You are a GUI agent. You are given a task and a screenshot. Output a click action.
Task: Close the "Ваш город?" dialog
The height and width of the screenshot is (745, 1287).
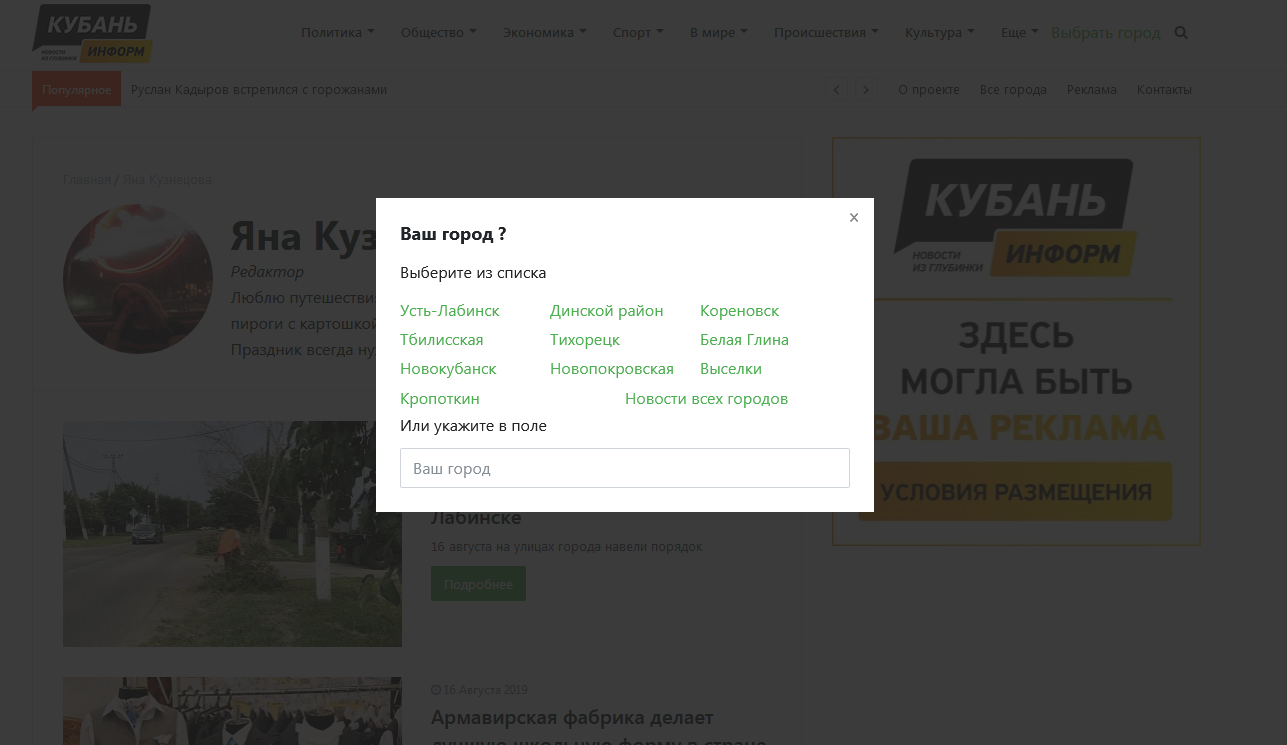[x=854, y=217]
